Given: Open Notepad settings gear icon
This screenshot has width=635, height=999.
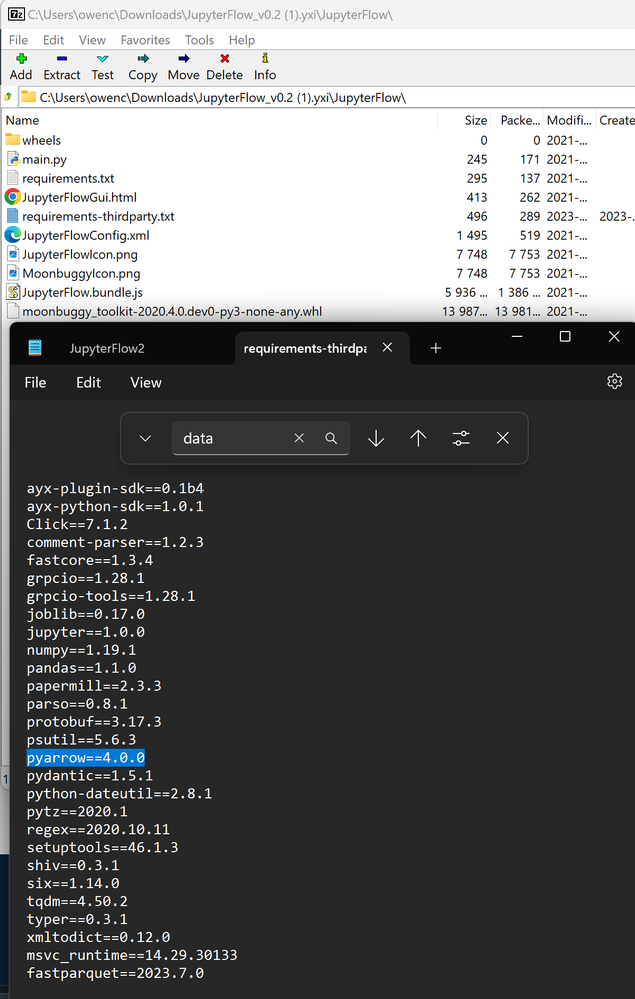Looking at the screenshot, I should 614,382.
